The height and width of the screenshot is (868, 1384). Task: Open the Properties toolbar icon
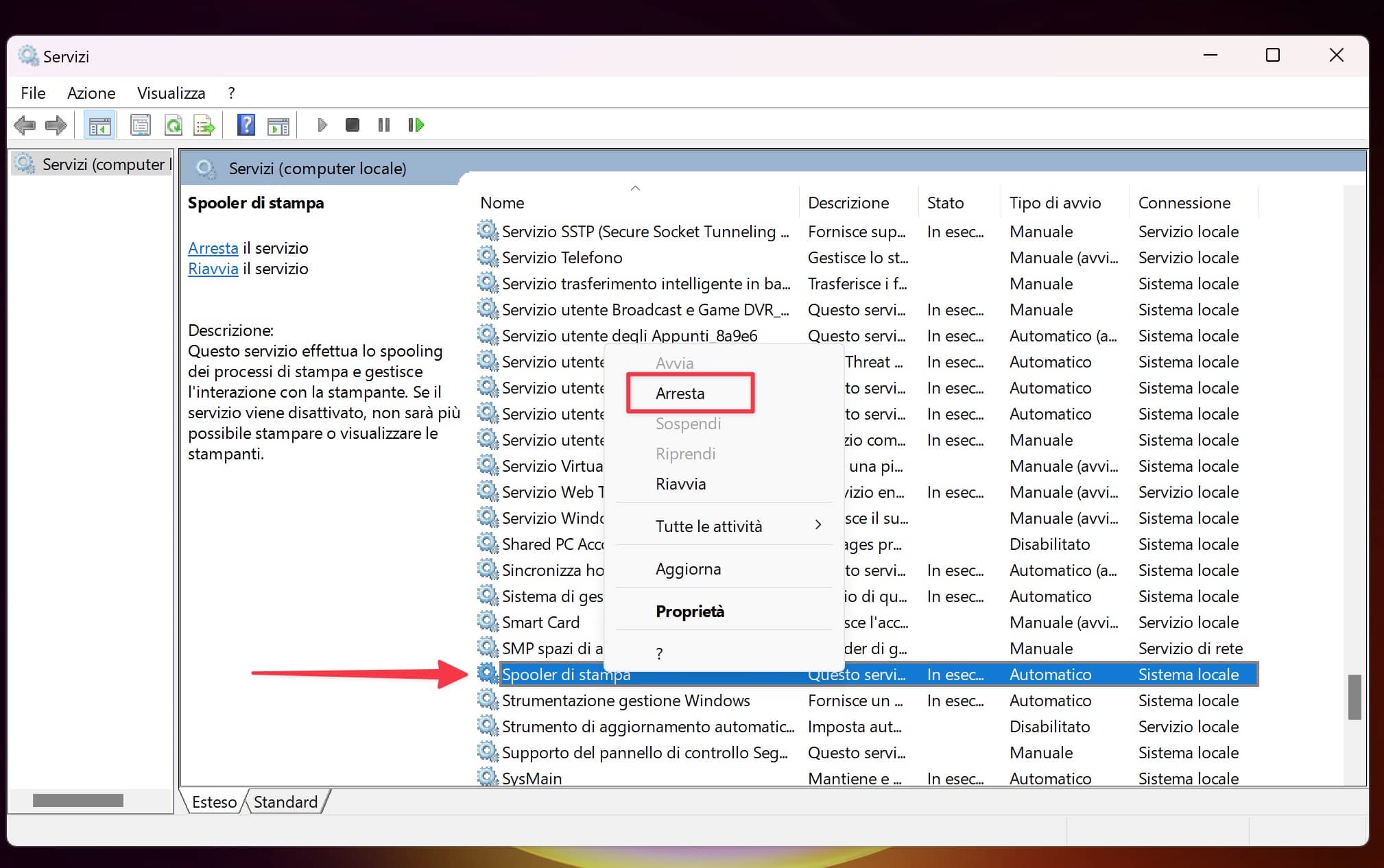point(141,125)
